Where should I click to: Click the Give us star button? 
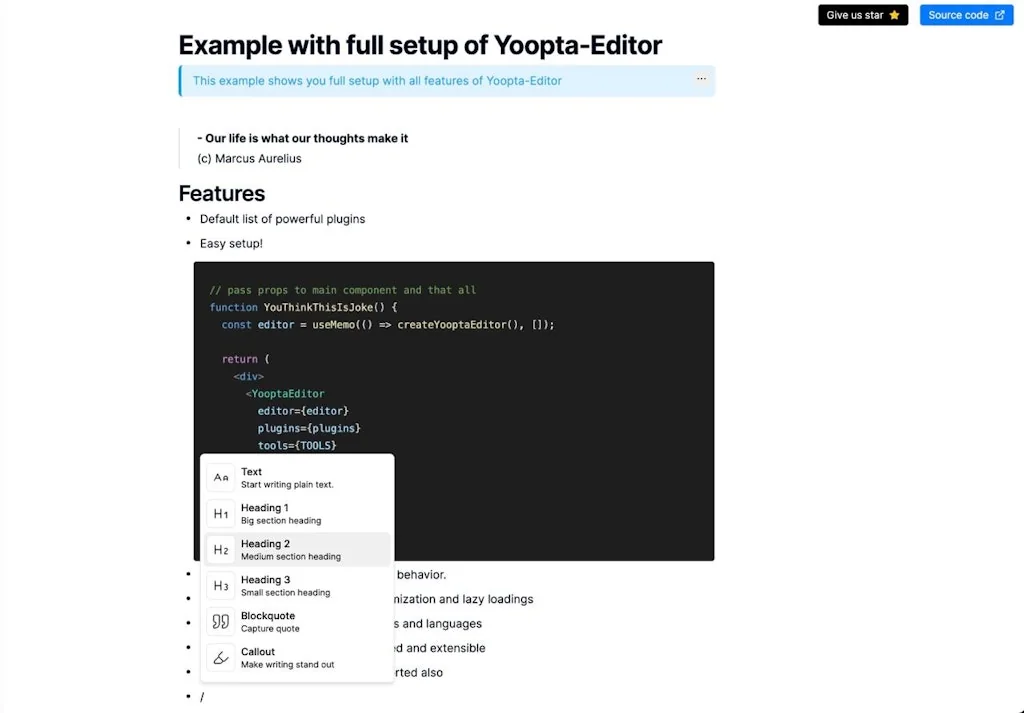(862, 15)
